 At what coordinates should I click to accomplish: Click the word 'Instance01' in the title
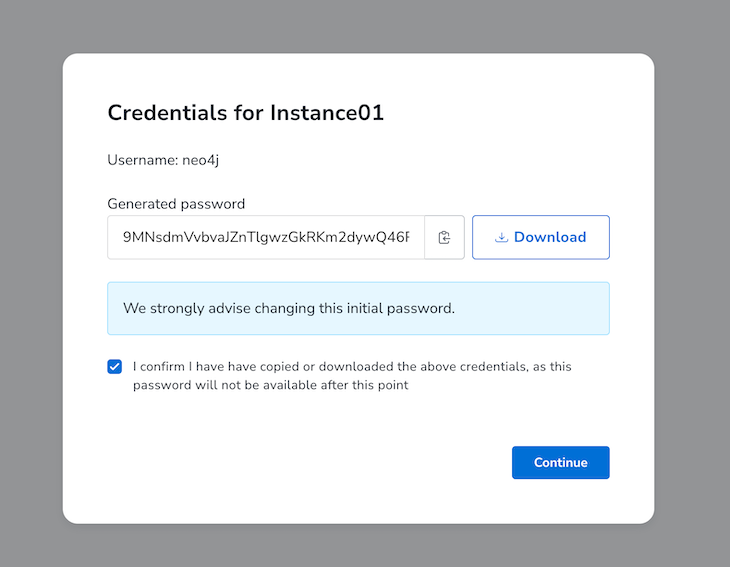tap(327, 113)
